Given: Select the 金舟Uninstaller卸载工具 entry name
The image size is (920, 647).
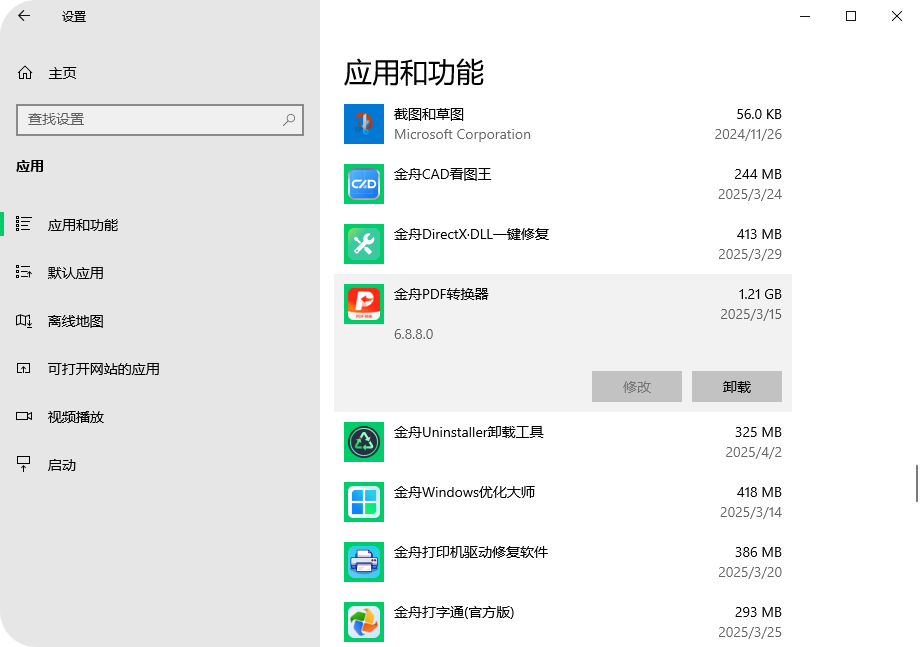Looking at the screenshot, I should (x=469, y=432).
